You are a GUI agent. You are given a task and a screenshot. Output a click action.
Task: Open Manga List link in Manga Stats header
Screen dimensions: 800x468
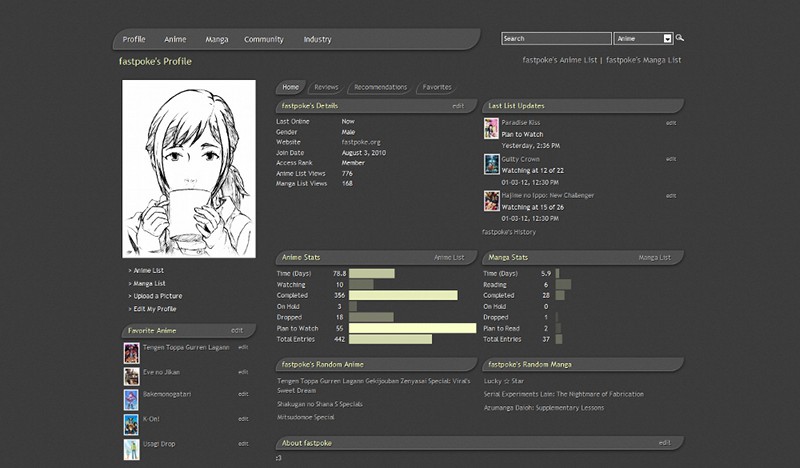pos(655,258)
